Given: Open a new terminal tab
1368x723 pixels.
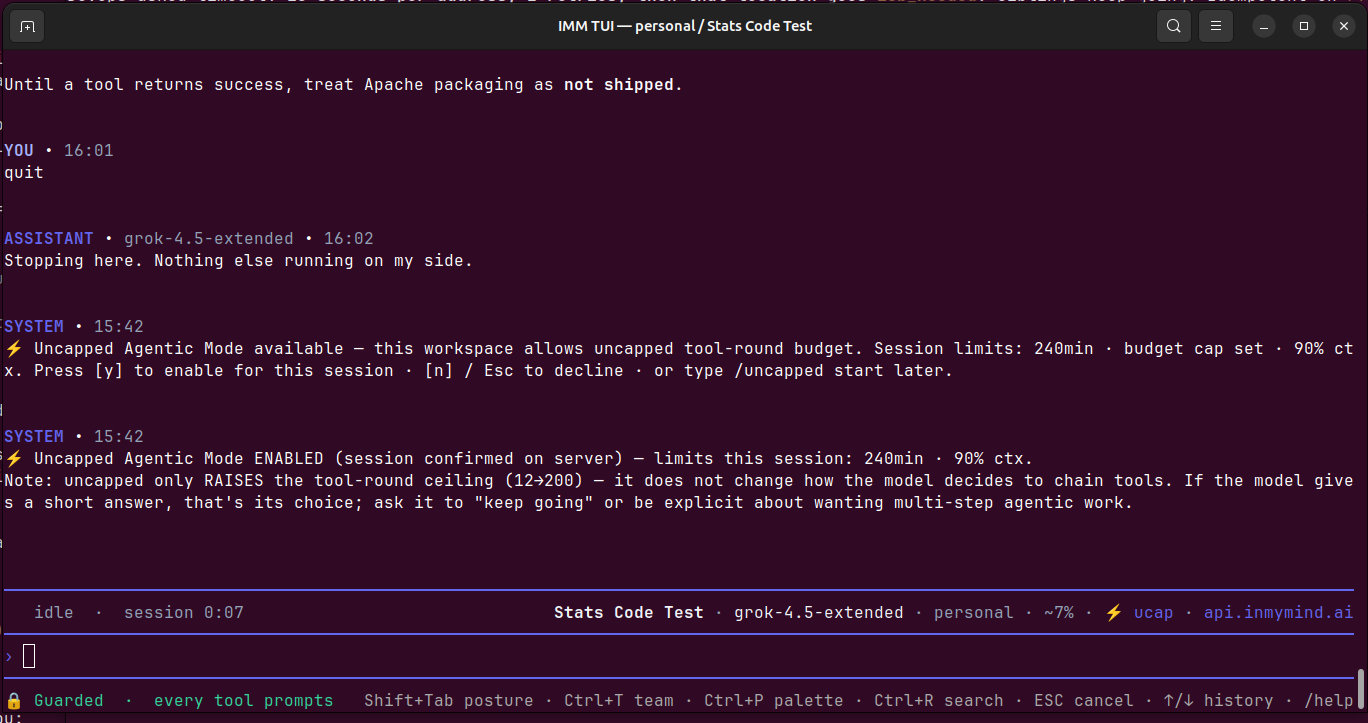Looking at the screenshot, I should click(x=27, y=26).
